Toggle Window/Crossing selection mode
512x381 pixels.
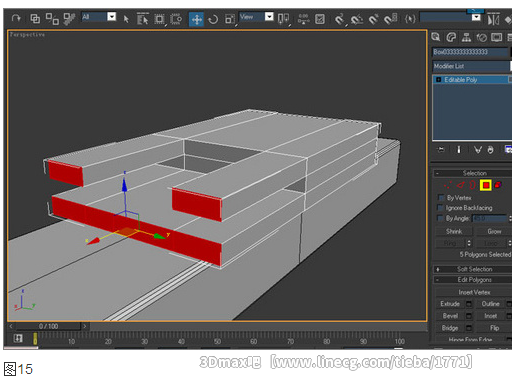click(x=176, y=19)
